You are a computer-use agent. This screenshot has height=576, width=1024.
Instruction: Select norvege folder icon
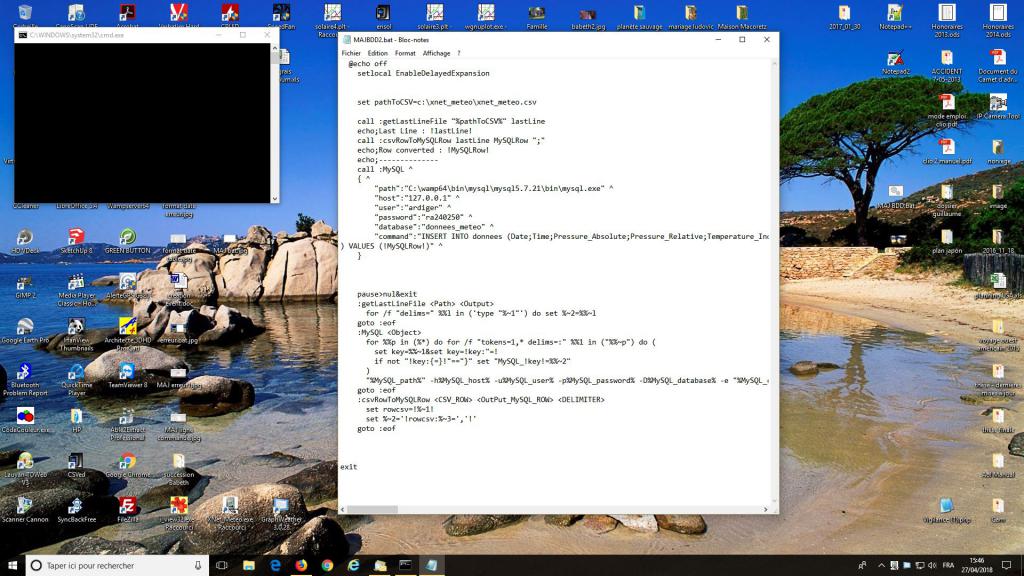click(998, 152)
